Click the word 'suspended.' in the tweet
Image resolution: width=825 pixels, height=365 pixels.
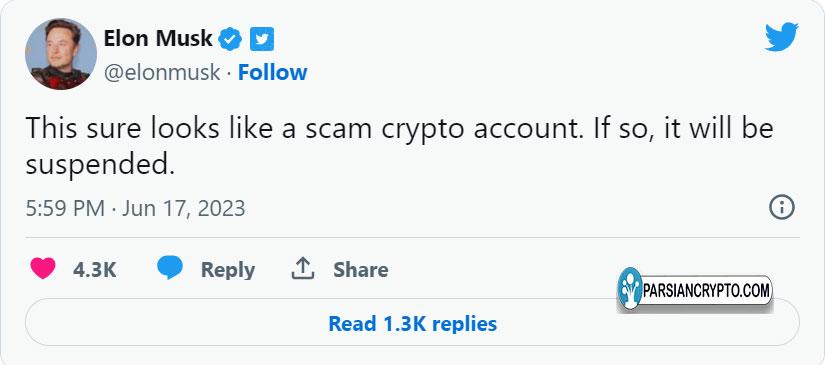(x=100, y=165)
